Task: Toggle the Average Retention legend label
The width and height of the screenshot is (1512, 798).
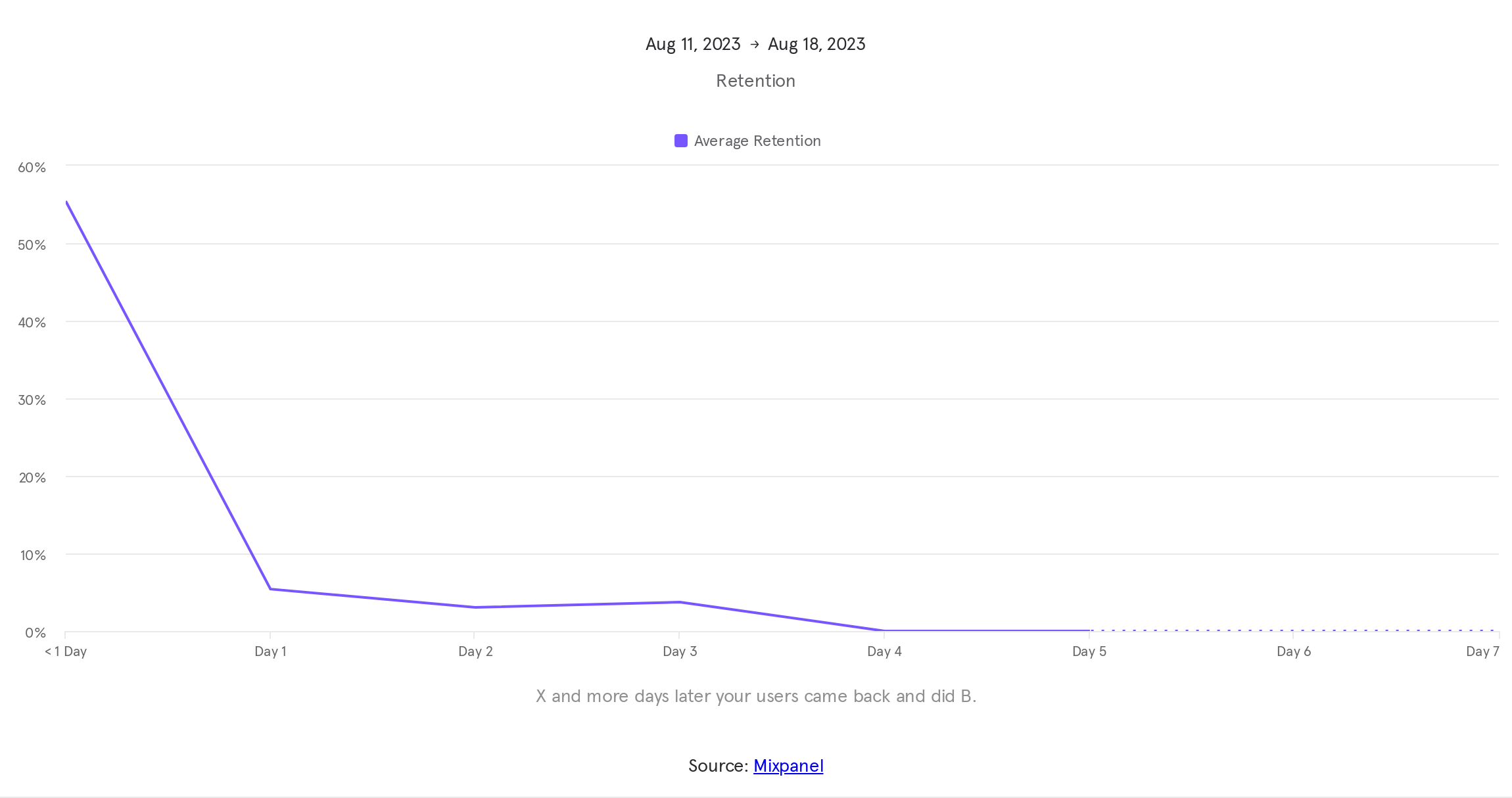Action: click(757, 141)
